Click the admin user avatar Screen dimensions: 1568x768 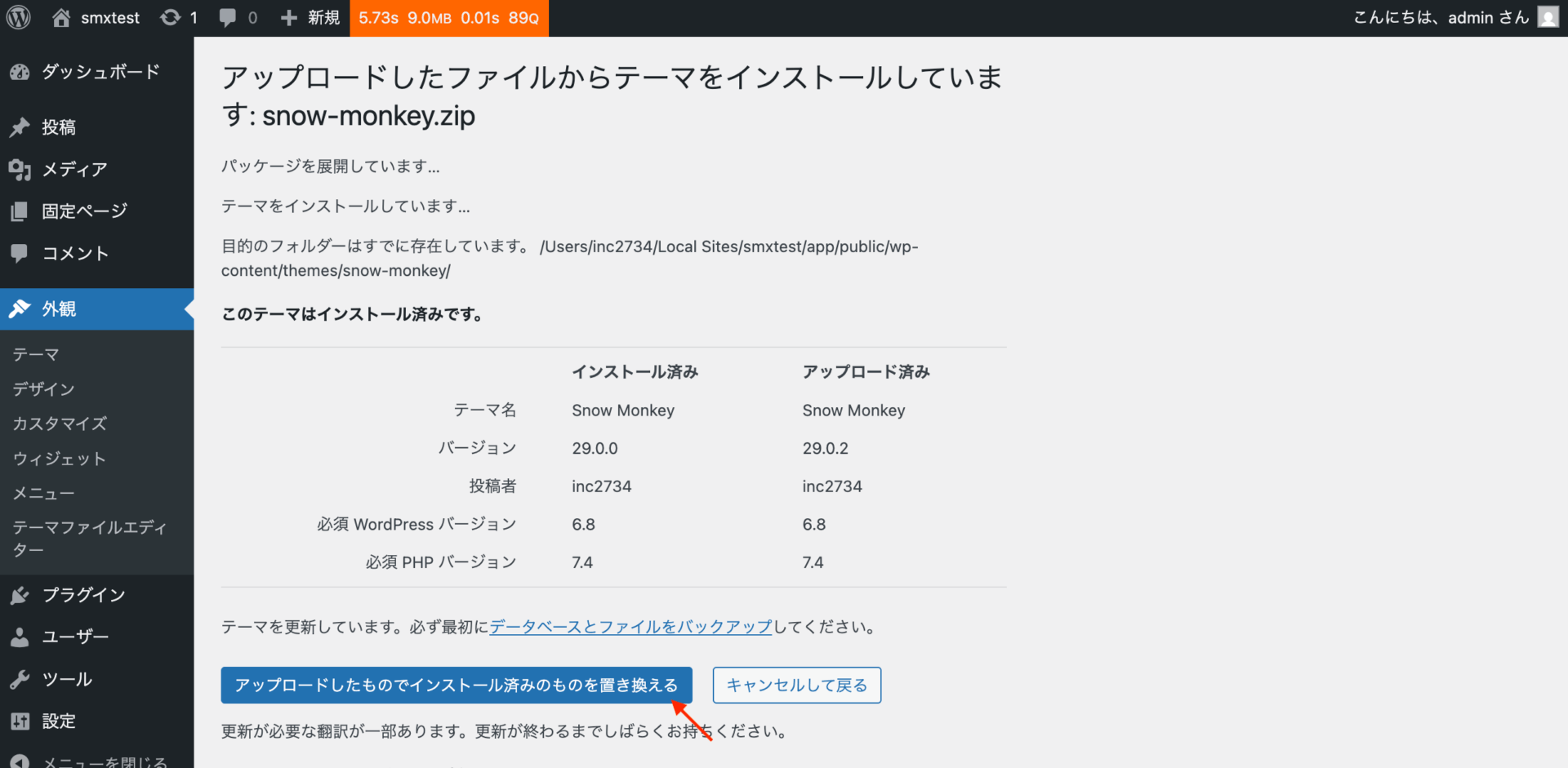click(x=1548, y=17)
